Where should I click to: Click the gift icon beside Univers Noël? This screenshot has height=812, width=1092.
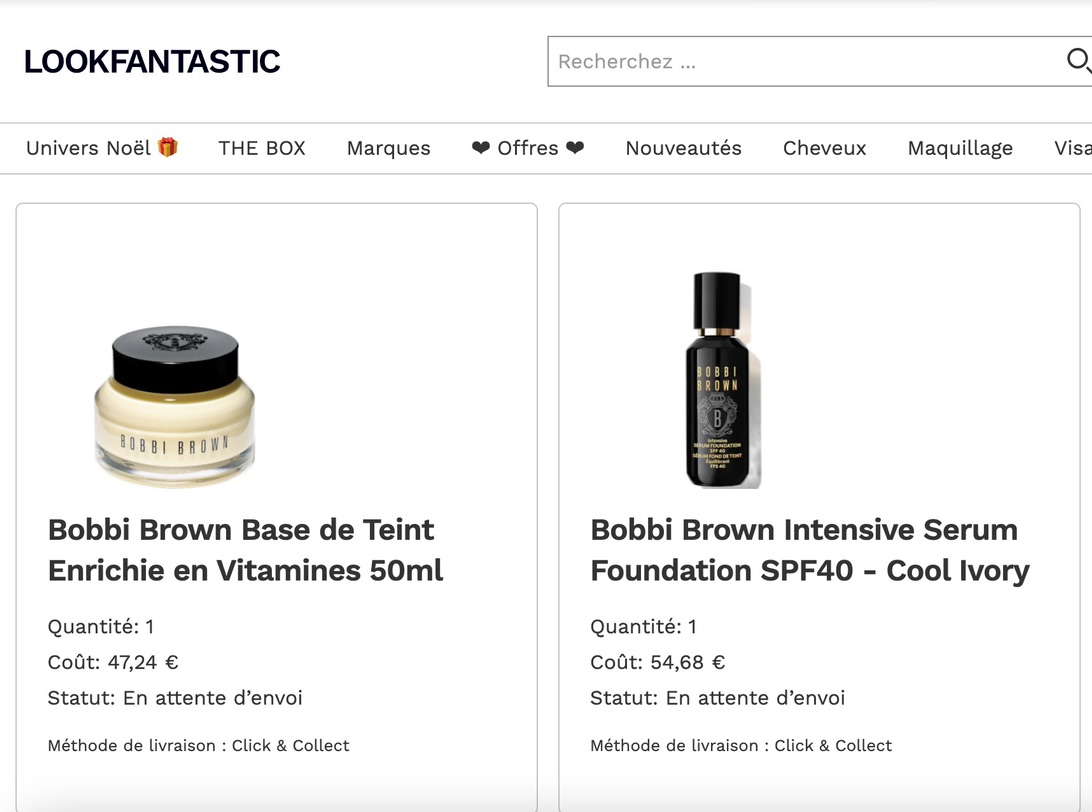click(168, 147)
